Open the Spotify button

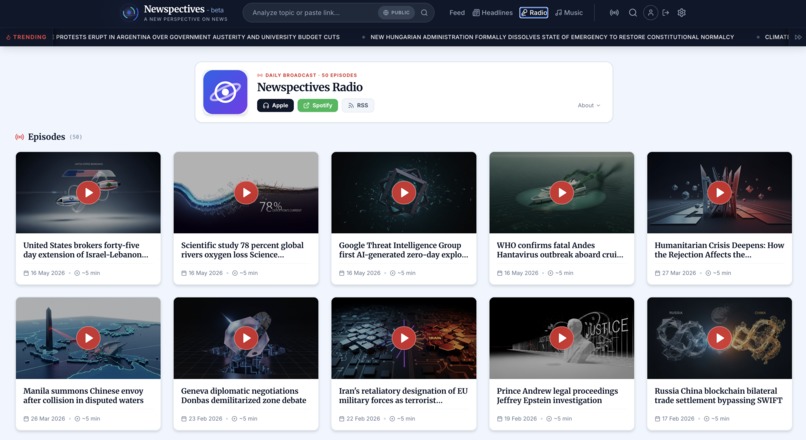tap(318, 105)
